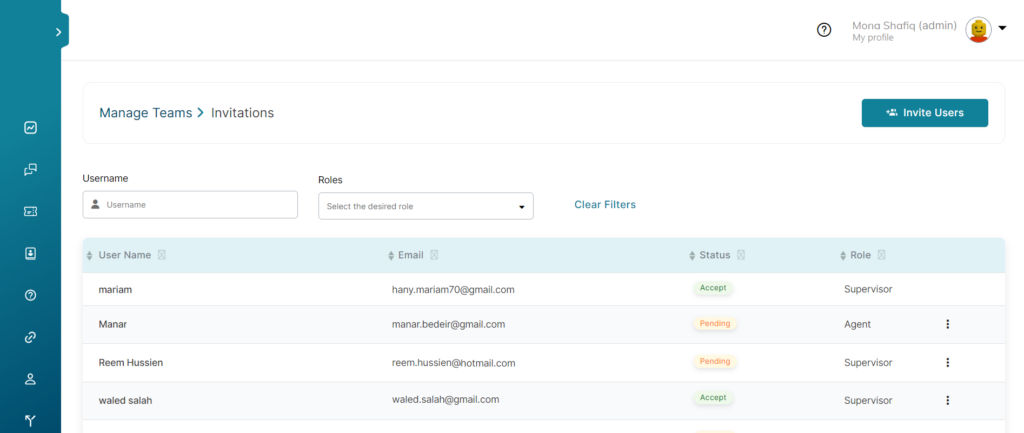The image size is (1024, 433).
Task: Open the profile dropdown arrow beside avatar
Action: (x=1002, y=28)
